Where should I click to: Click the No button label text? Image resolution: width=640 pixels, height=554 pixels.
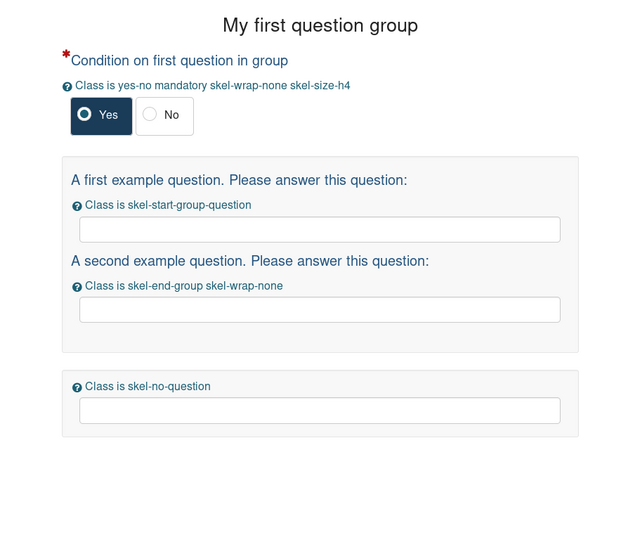tap(172, 115)
